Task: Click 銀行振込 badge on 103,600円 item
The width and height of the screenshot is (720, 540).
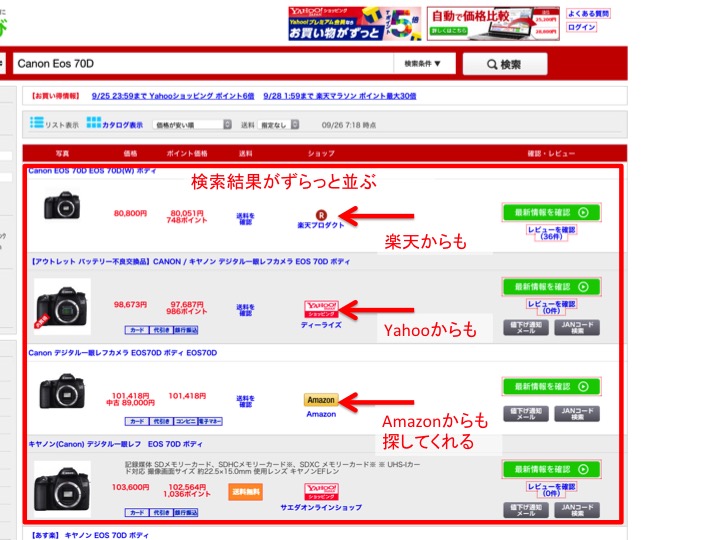Action: tap(186, 512)
